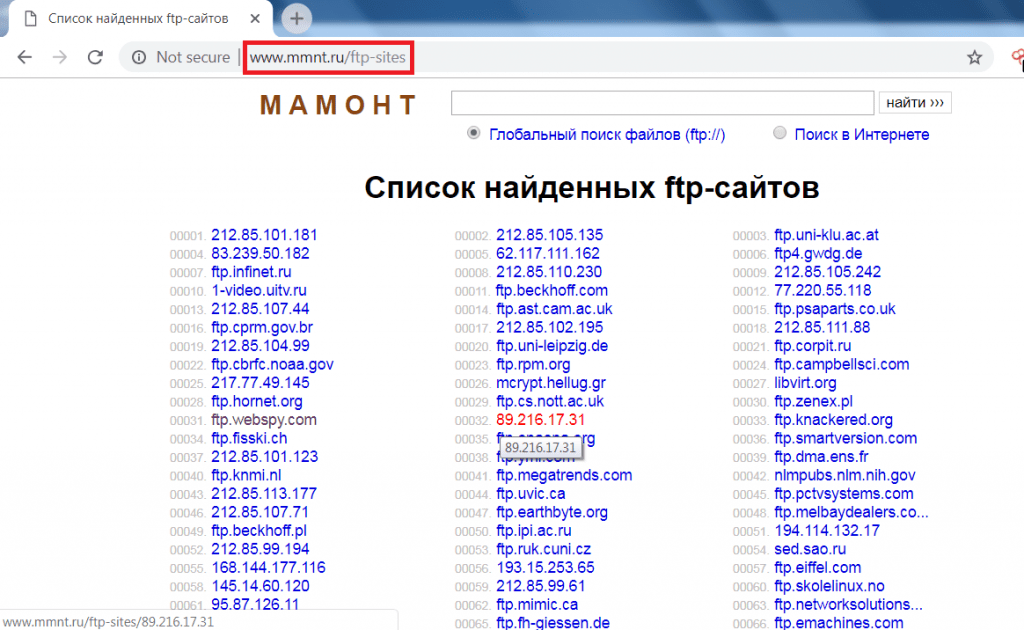Click the partially visible icon right of the star
1024x630 pixels.
coord(1016,57)
